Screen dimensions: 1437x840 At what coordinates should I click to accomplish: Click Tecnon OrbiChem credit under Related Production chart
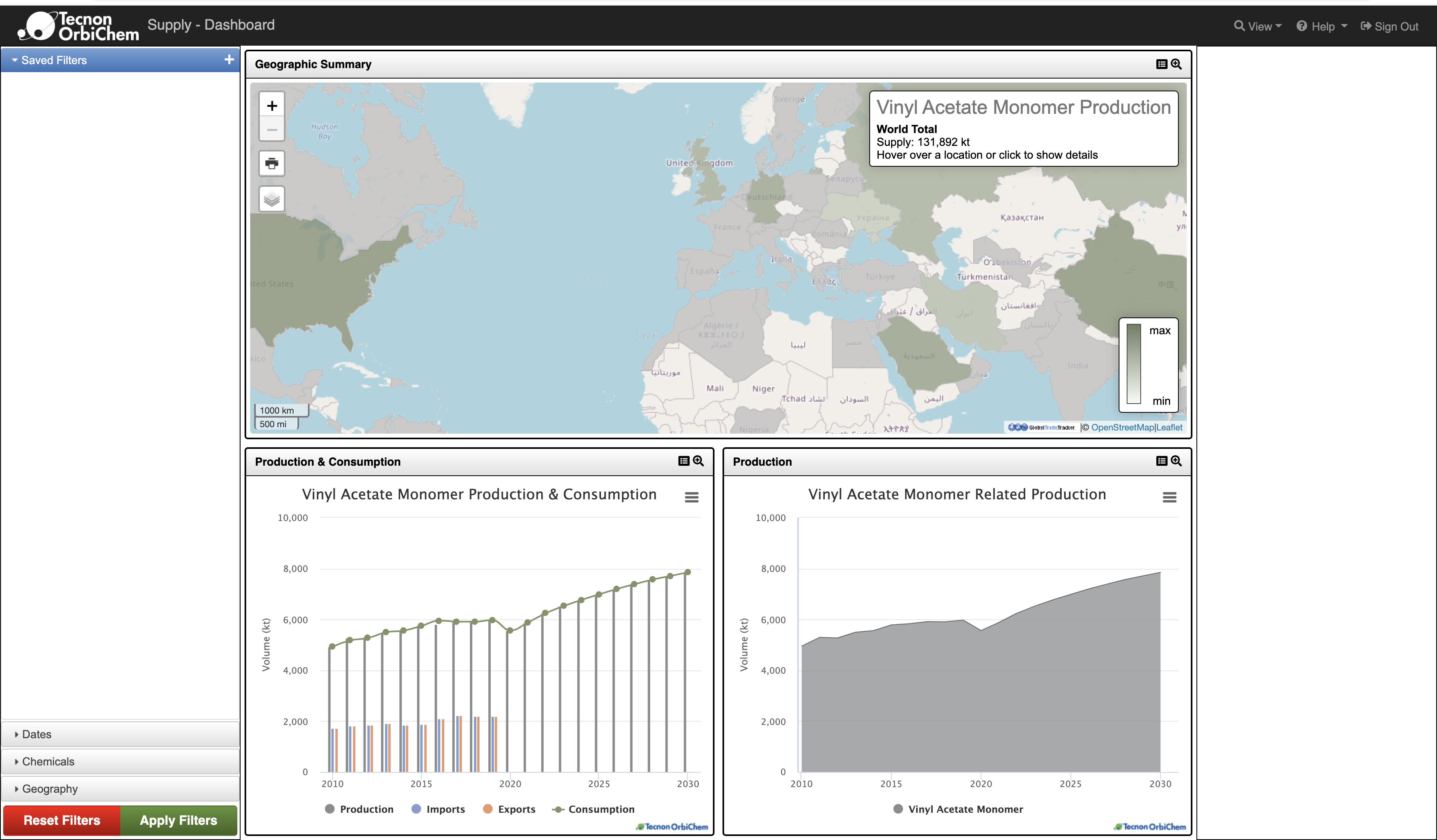tap(1150, 827)
